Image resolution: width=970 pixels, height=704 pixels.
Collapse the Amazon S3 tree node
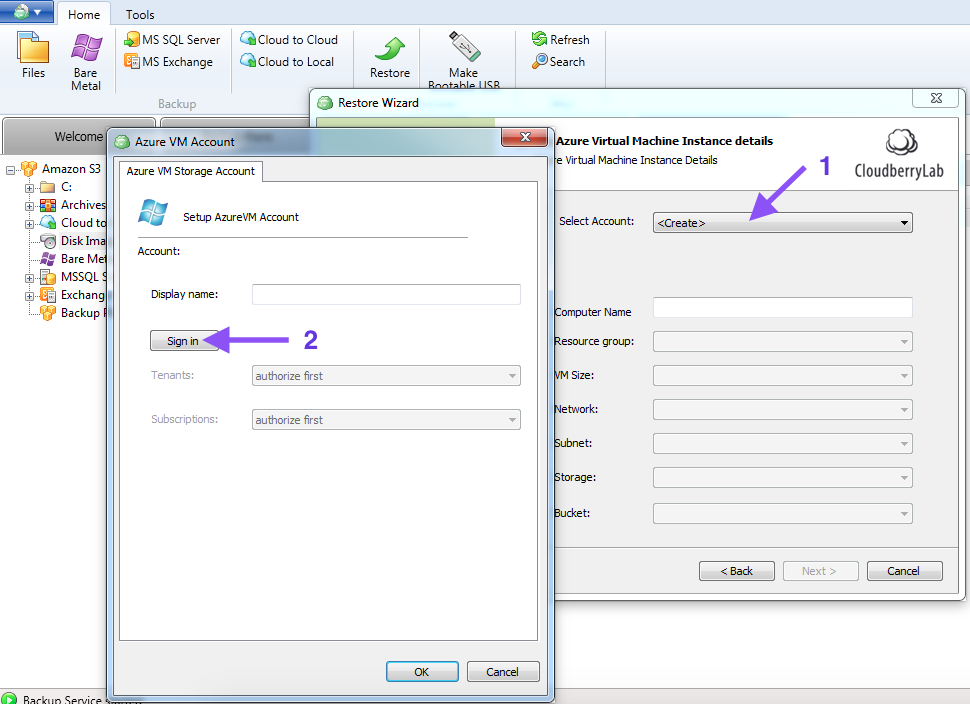click(x=11, y=170)
